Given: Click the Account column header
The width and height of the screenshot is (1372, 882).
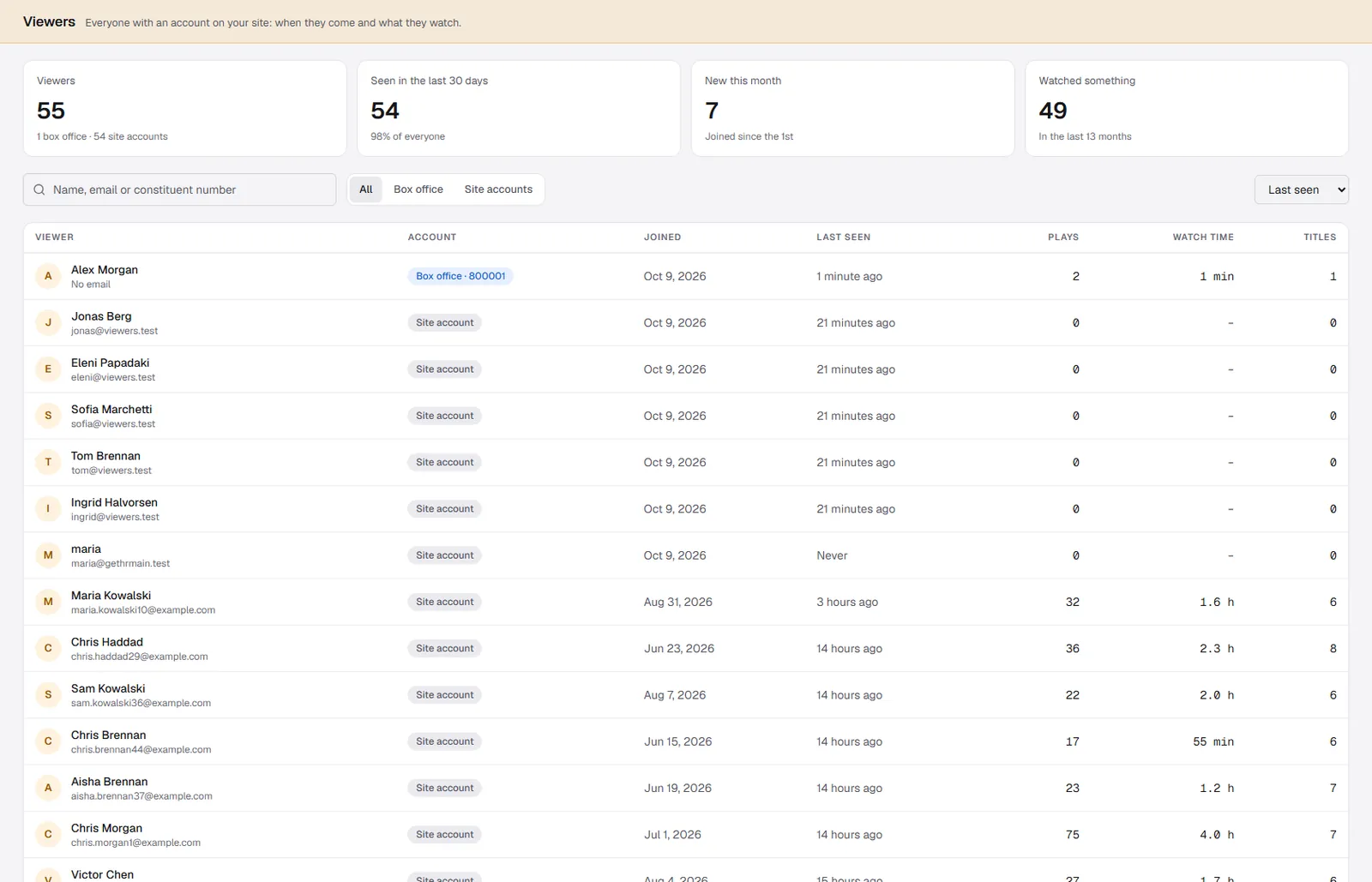Looking at the screenshot, I should [x=432, y=237].
